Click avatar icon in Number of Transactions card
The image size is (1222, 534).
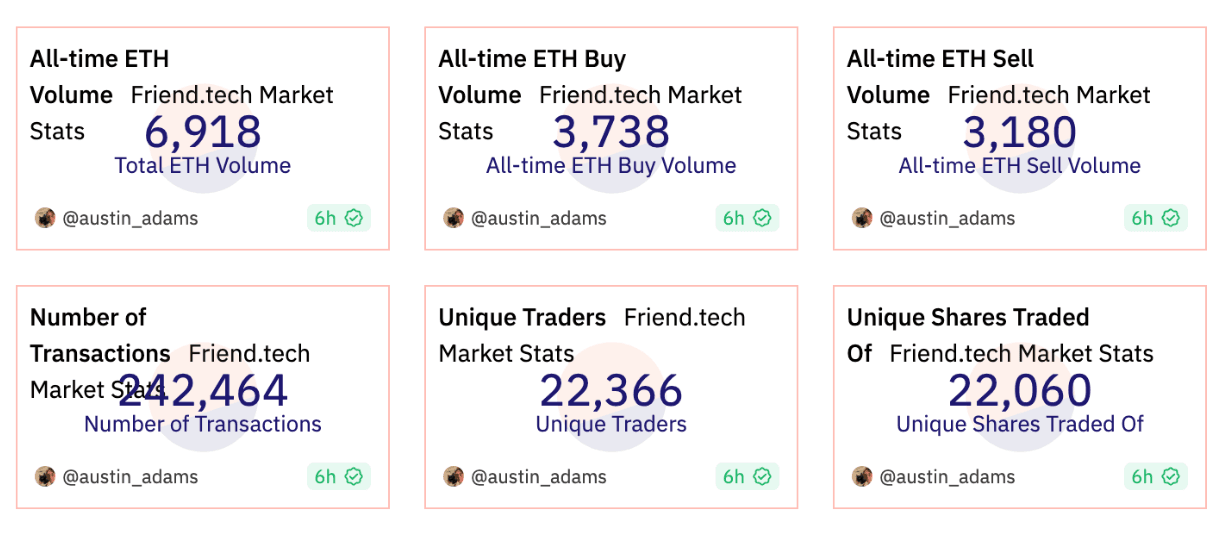click(x=45, y=476)
